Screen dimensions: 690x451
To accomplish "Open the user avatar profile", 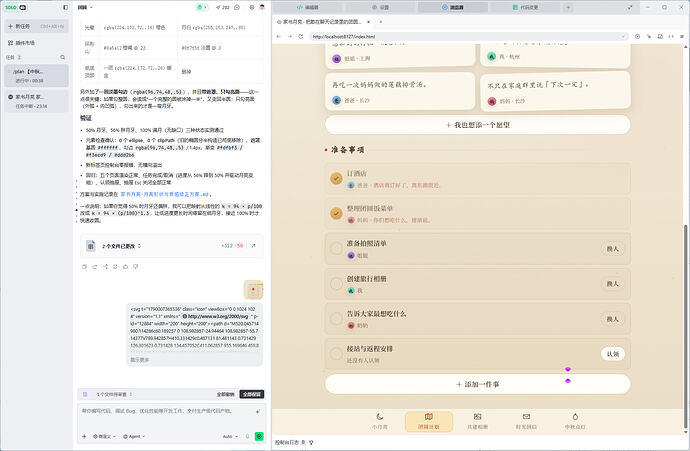I will (262, 7).
